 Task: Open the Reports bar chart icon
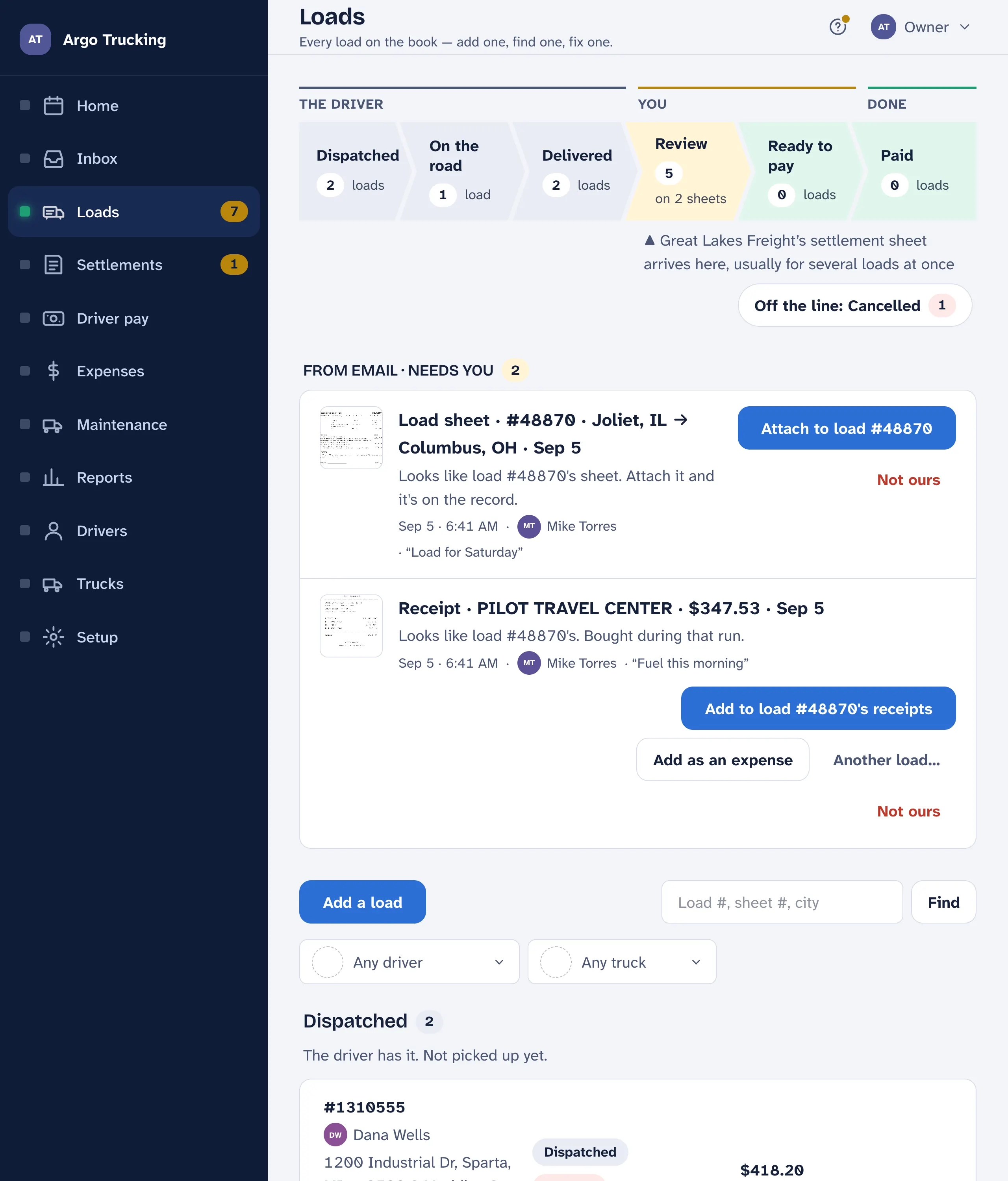[54, 478]
